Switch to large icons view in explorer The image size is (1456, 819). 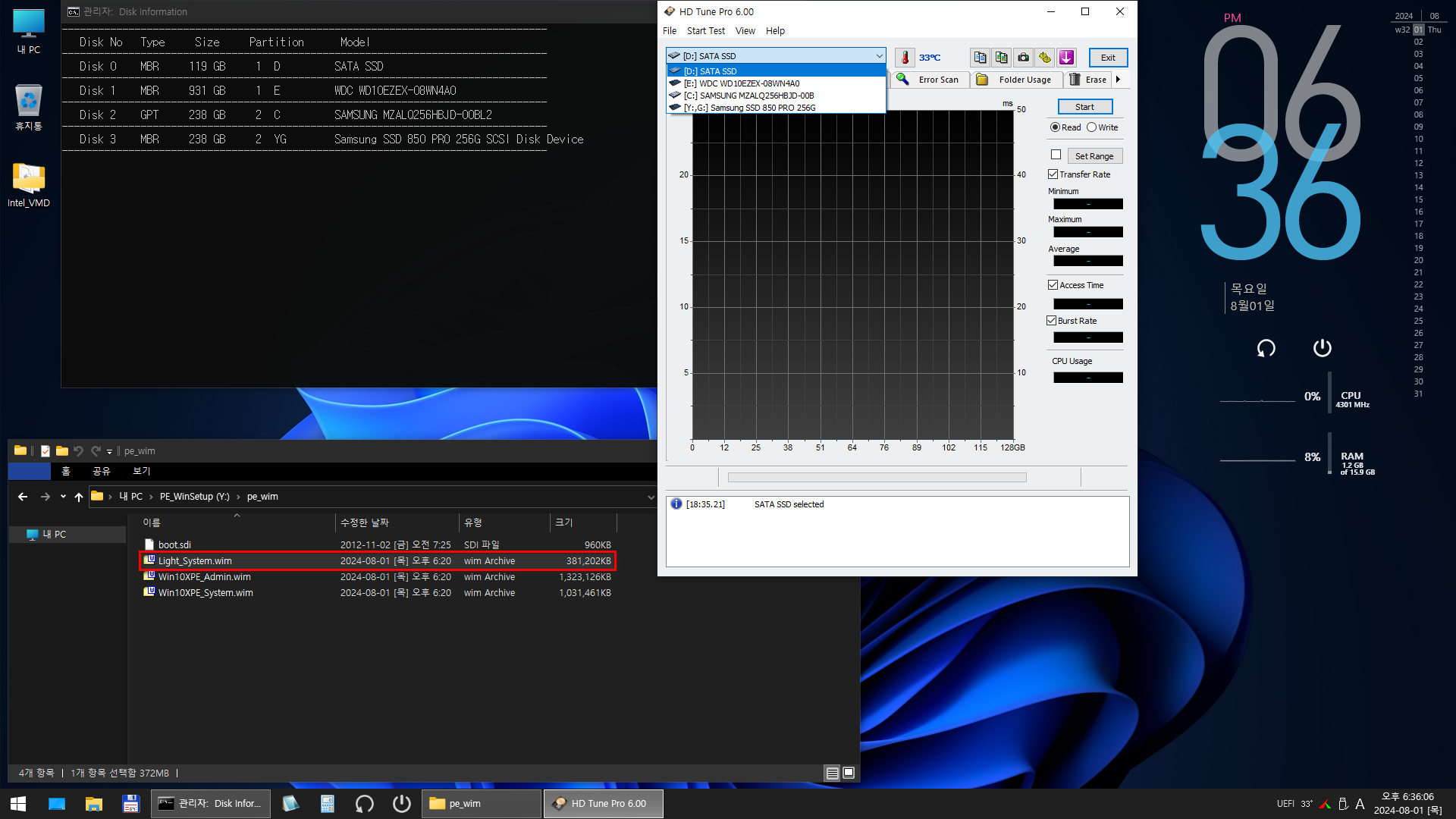[x=849, y=773]
